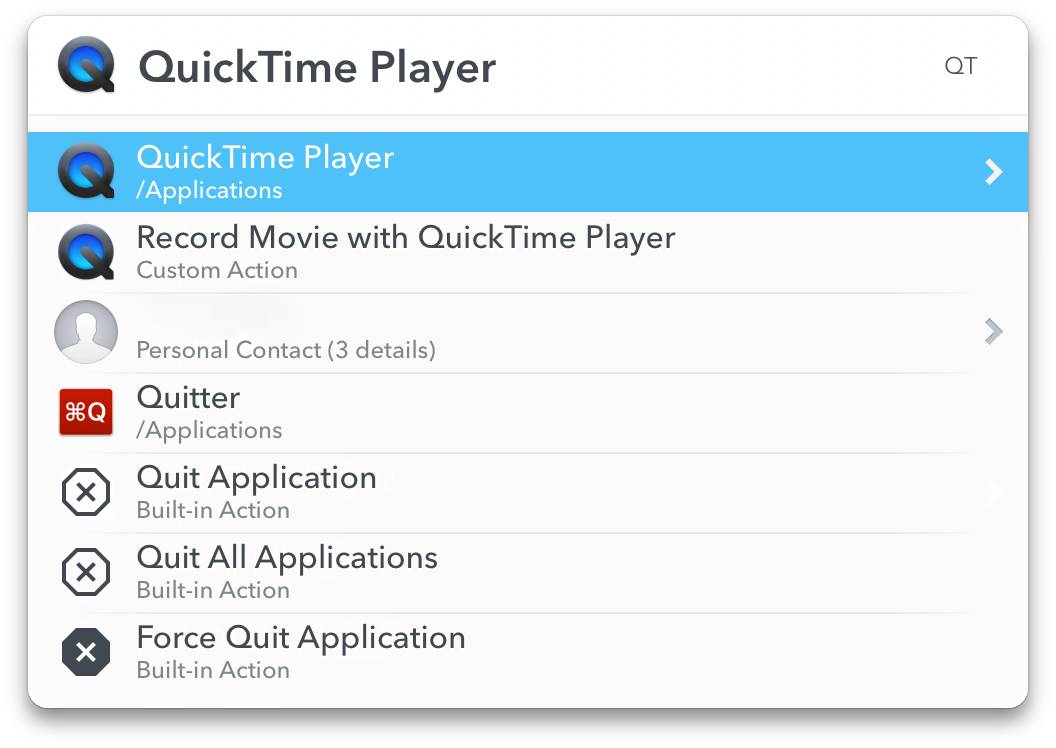Click the QuickTime icon in the header bar
Screen dimensions: 1056x748
pos(86,66)
